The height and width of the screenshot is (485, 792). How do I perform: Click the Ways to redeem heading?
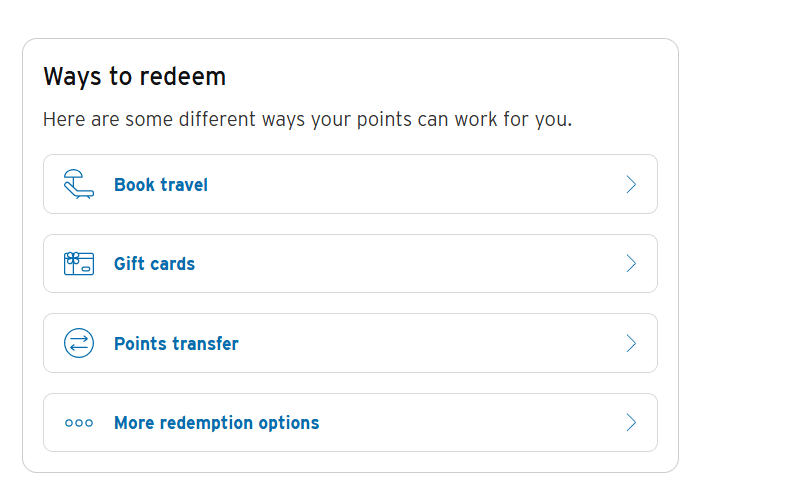coord(134,77)
